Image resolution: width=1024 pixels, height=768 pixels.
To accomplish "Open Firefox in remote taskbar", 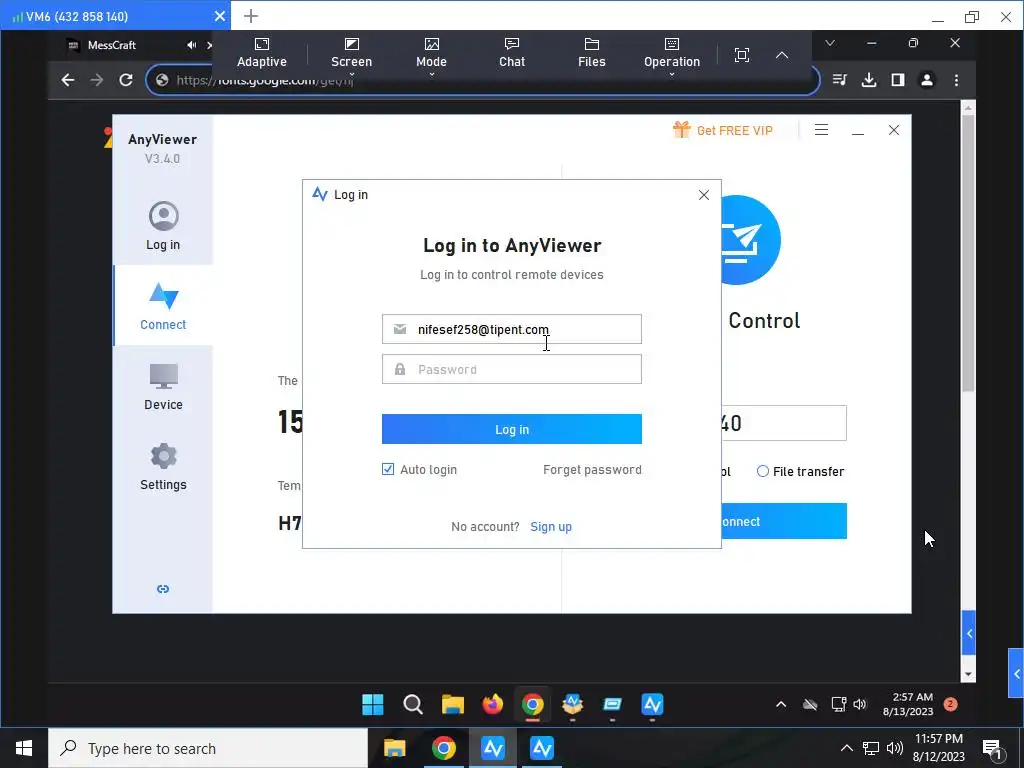I will tap(493, 705).
